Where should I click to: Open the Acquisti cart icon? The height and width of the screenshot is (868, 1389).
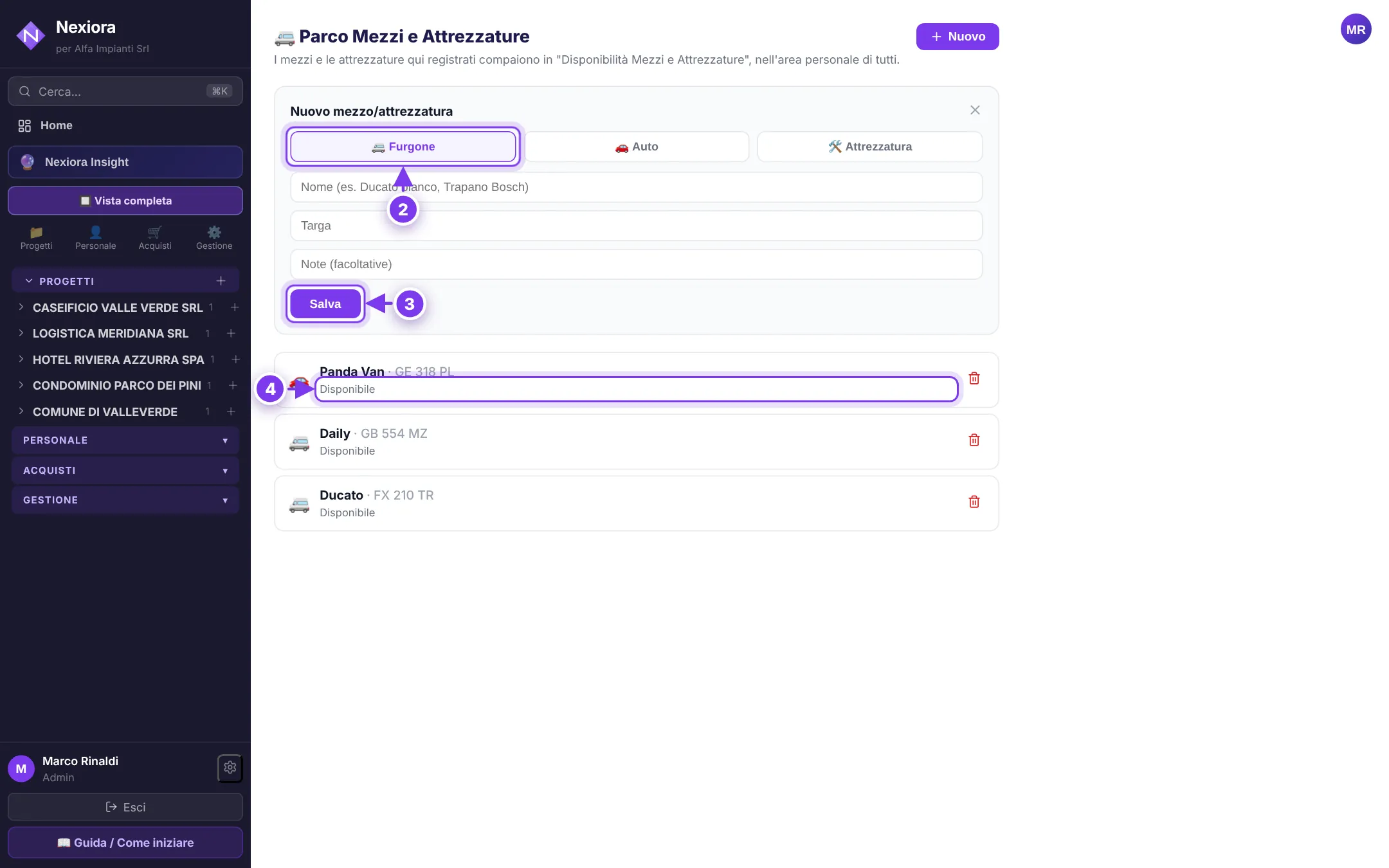coord(155,237)
